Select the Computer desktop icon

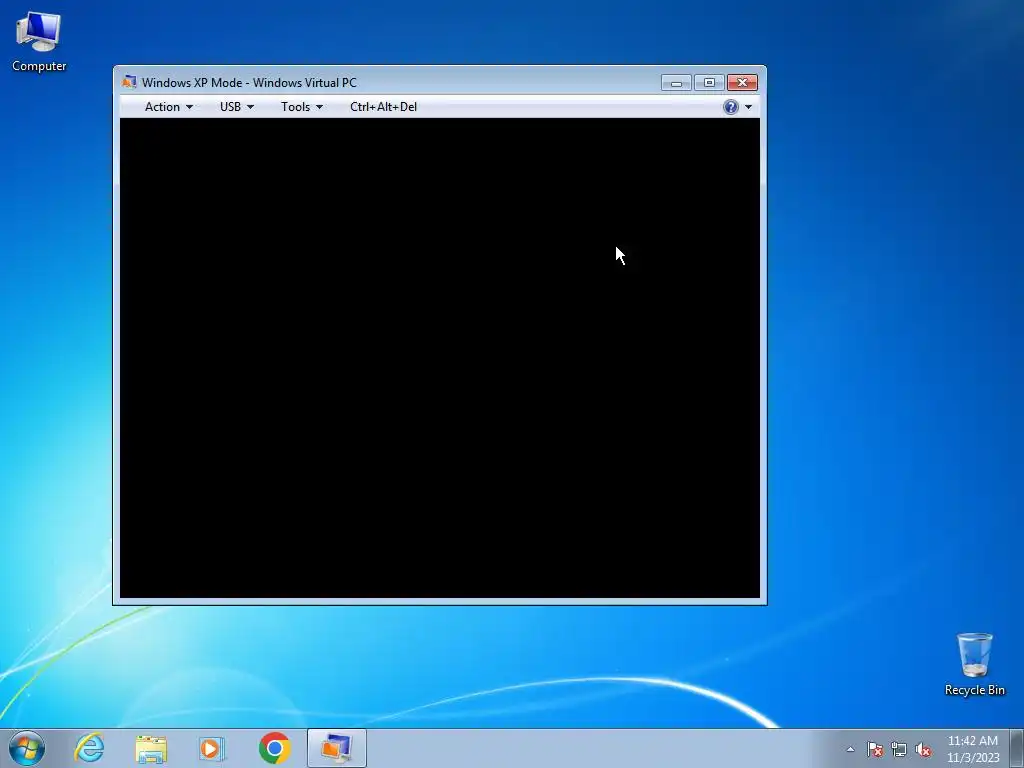[39, 41]
